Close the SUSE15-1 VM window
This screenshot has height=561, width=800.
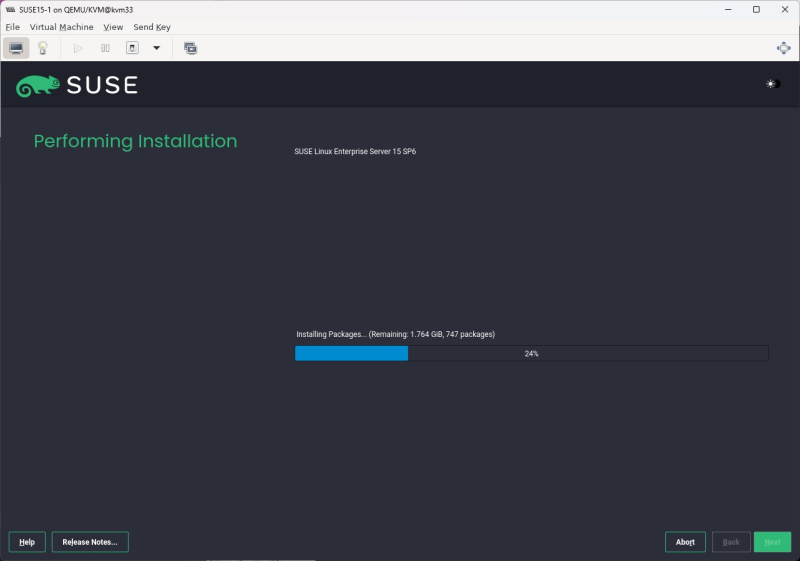(x=785, y=10)
